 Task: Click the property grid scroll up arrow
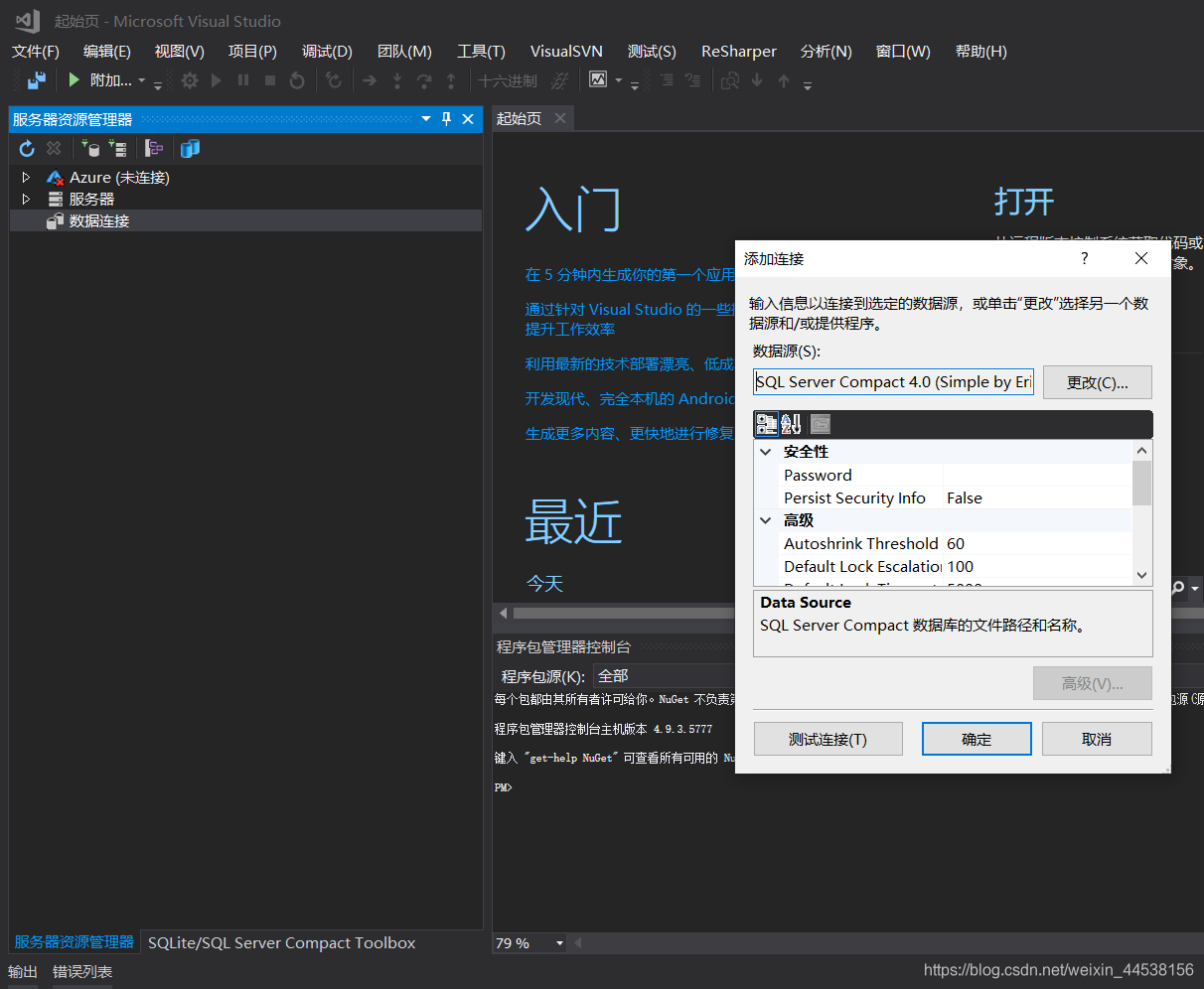[1141, 451]
